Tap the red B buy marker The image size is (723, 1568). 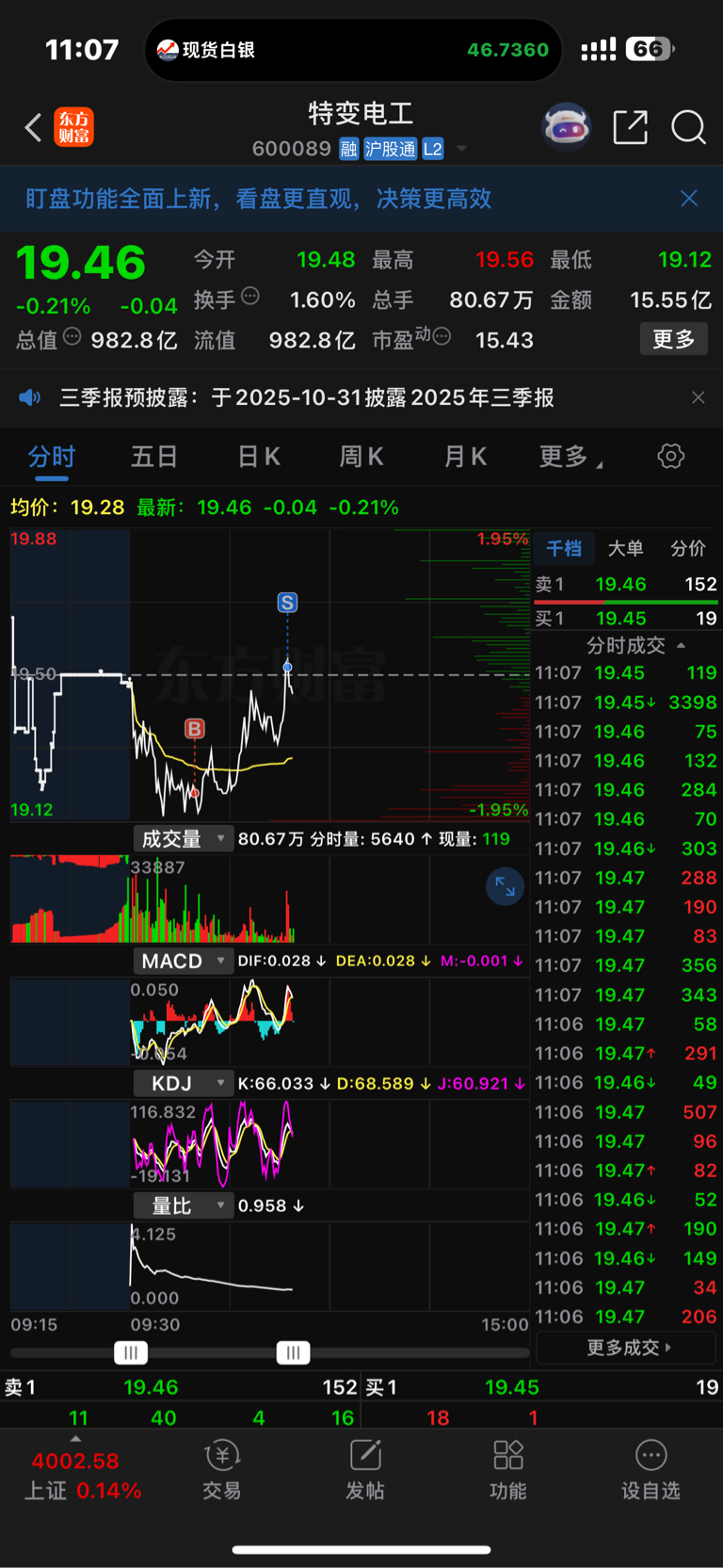tap(194, 728)
